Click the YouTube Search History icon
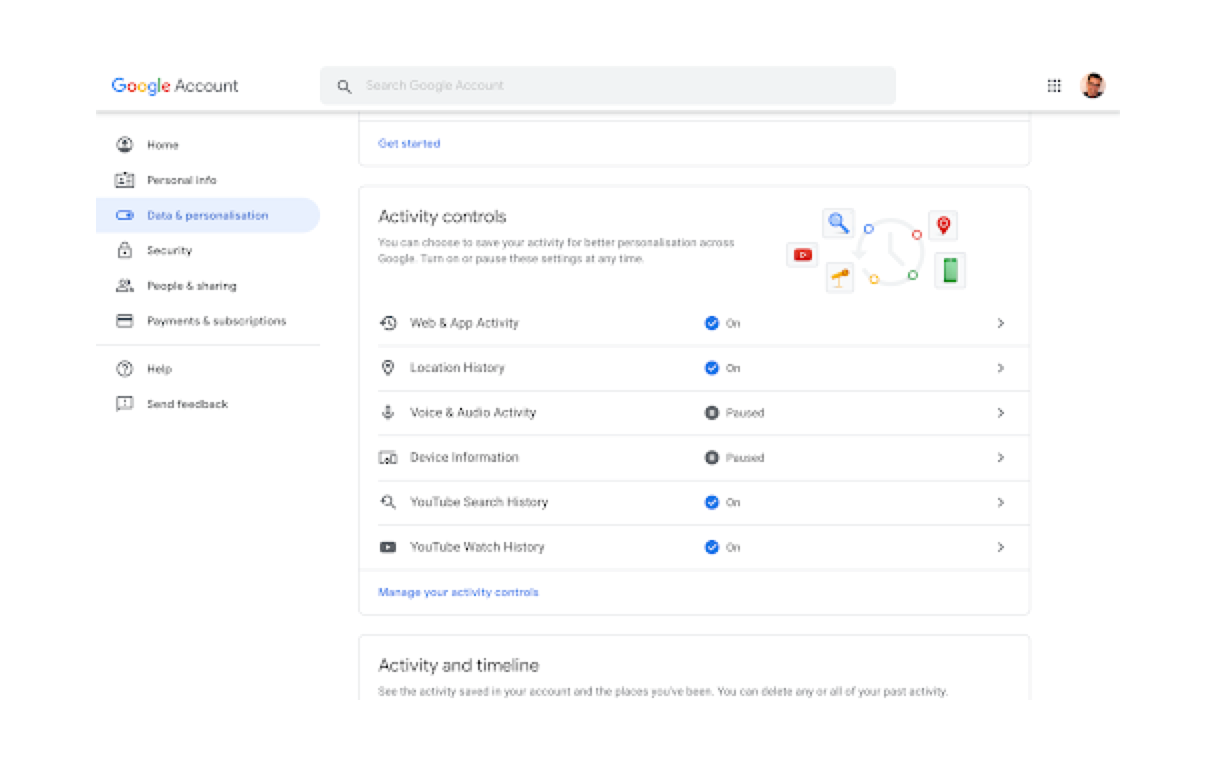The height and width of the screenshot is (760, 1216). (388, 502)
